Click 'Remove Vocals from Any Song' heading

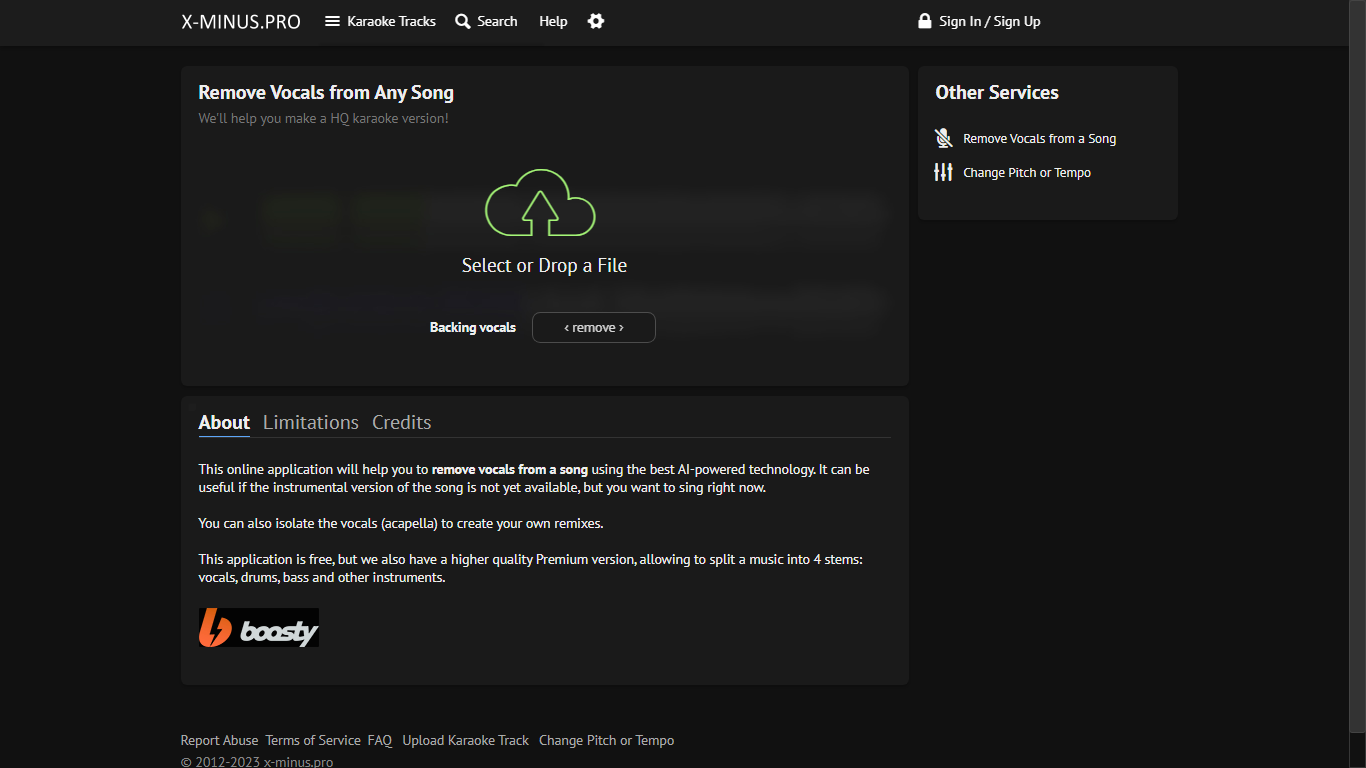pyautogui.click(x=326, y=93)
